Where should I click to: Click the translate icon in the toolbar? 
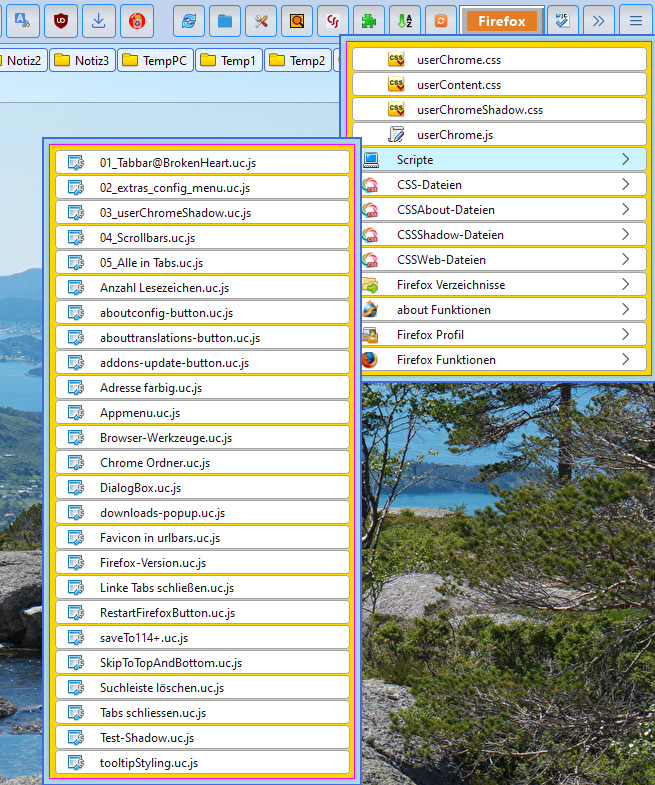coord(24,20)
